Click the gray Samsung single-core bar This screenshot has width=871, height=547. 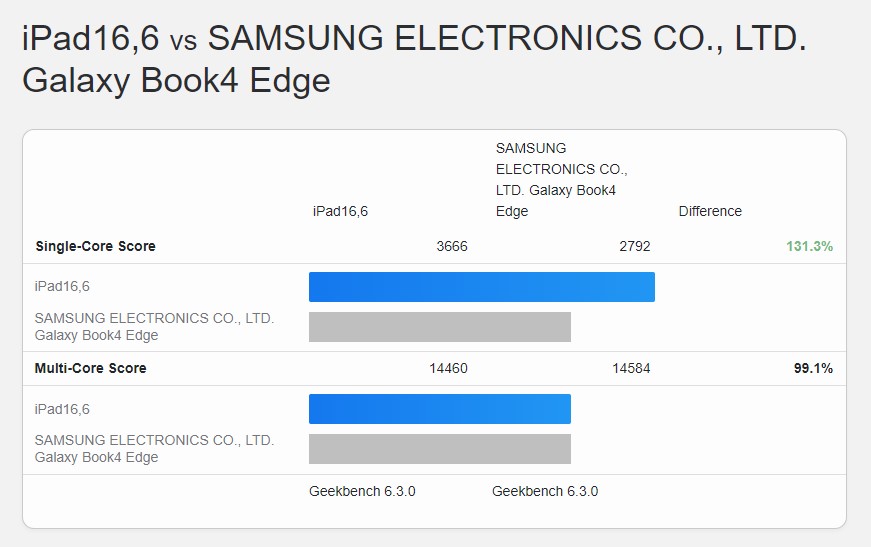point(439,327)
